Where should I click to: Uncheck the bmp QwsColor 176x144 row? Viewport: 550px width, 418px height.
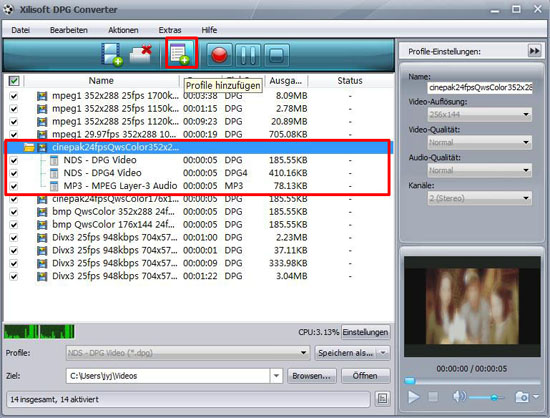(x=13, y=225)
